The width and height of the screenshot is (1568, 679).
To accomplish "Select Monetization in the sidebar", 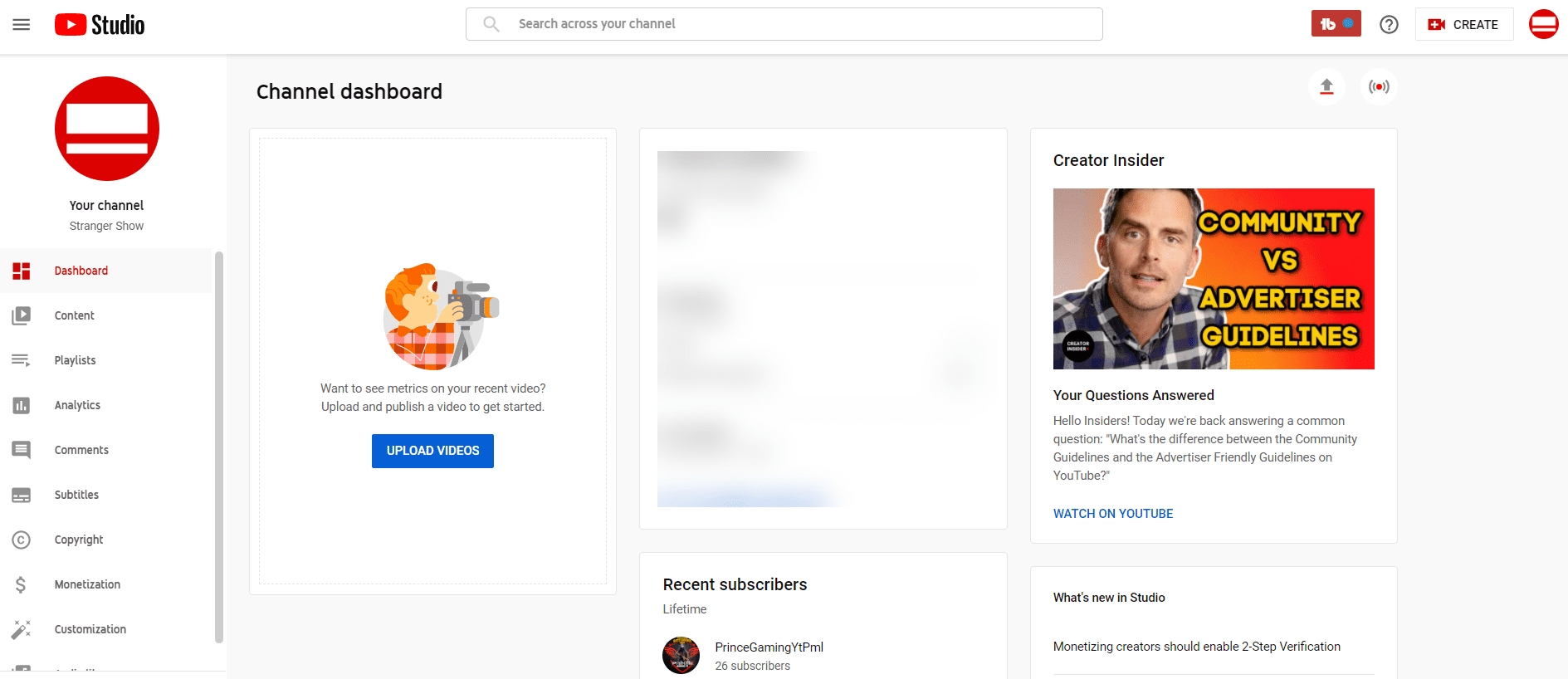I will 87,584.
